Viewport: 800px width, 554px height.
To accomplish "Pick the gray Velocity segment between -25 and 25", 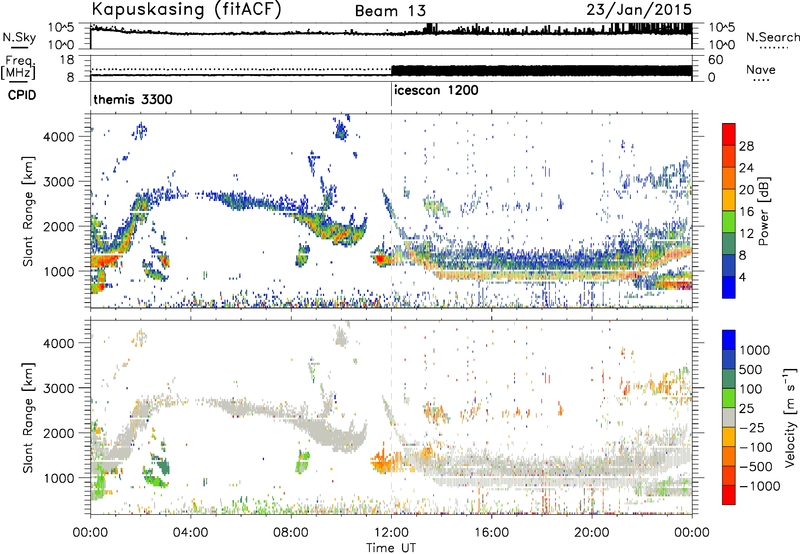I will tap(729, 417).
